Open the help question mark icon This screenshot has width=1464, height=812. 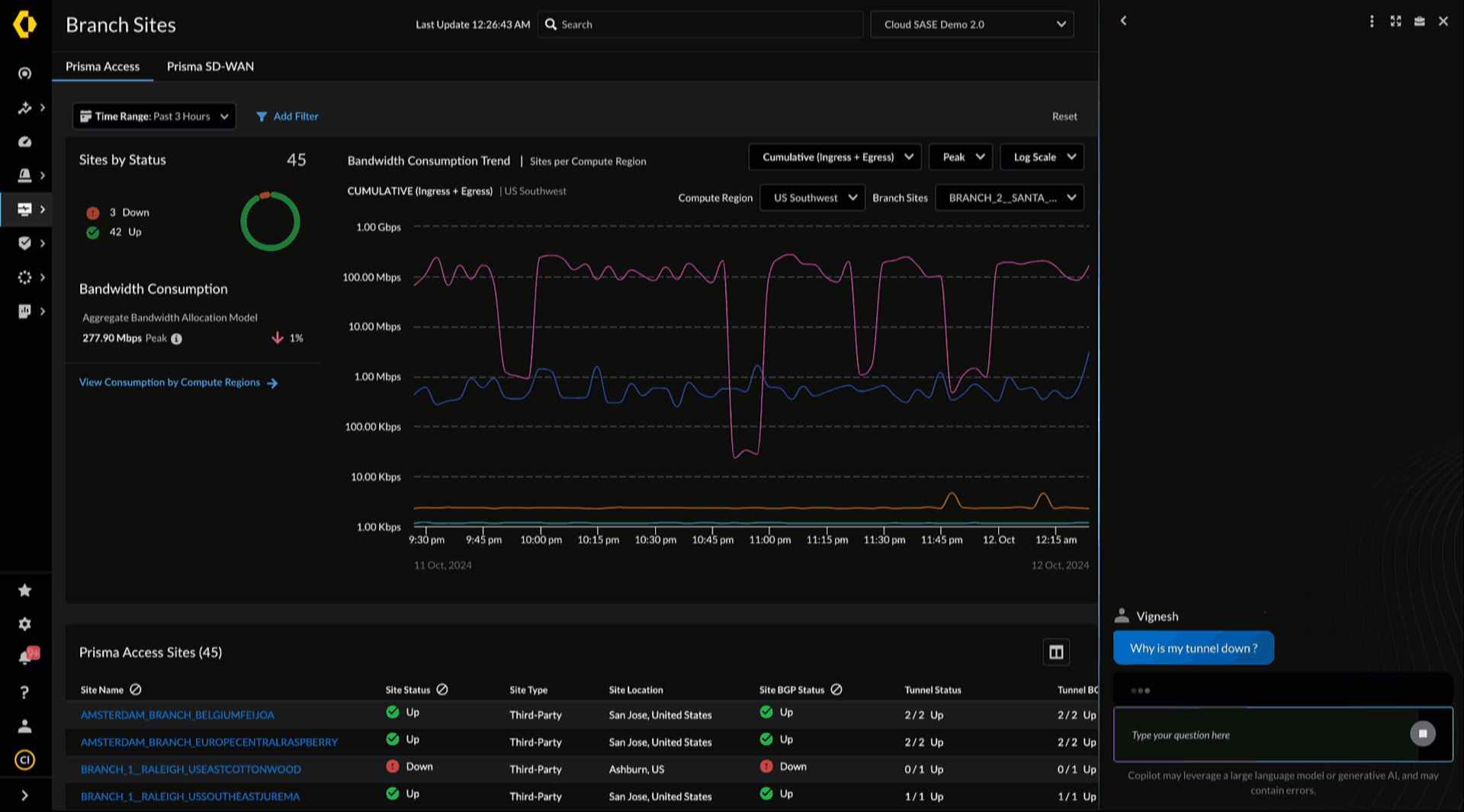tap(24, 692)
